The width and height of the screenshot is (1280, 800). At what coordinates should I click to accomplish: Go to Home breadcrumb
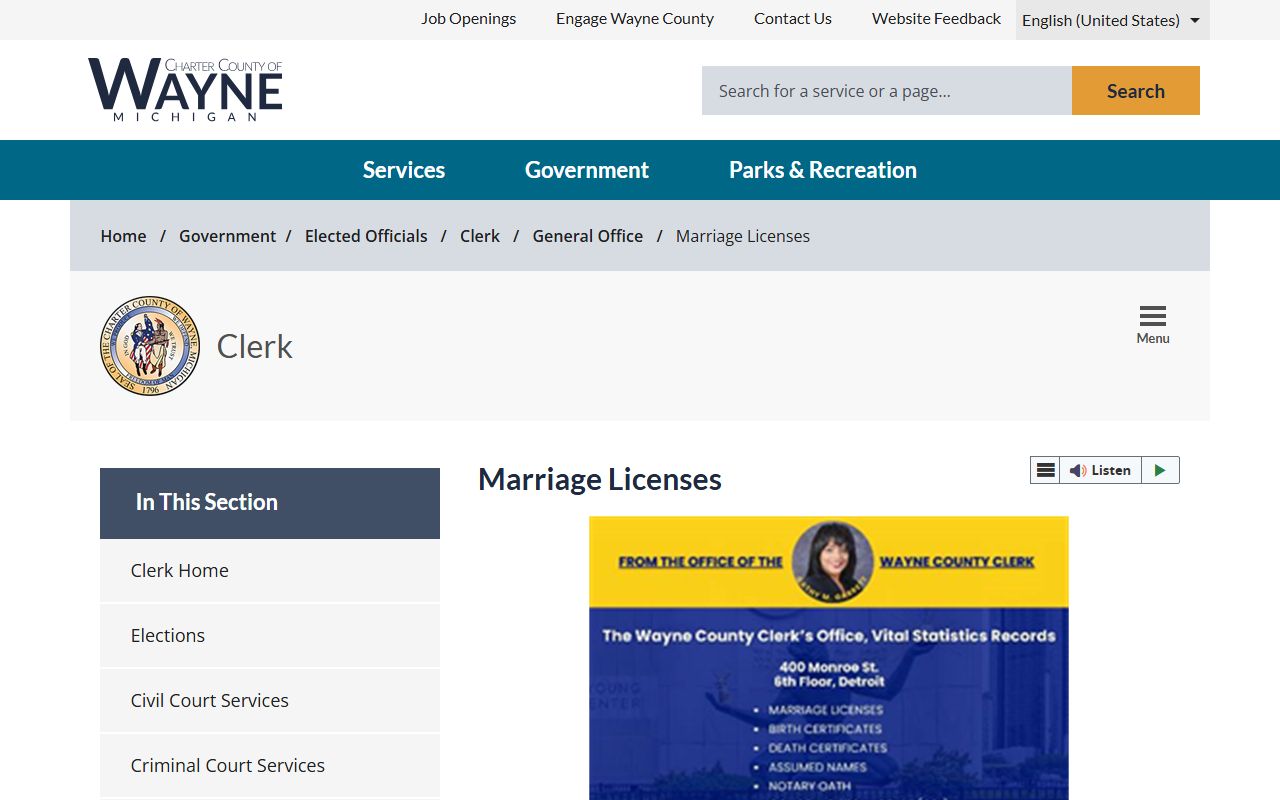click(123, 236)
